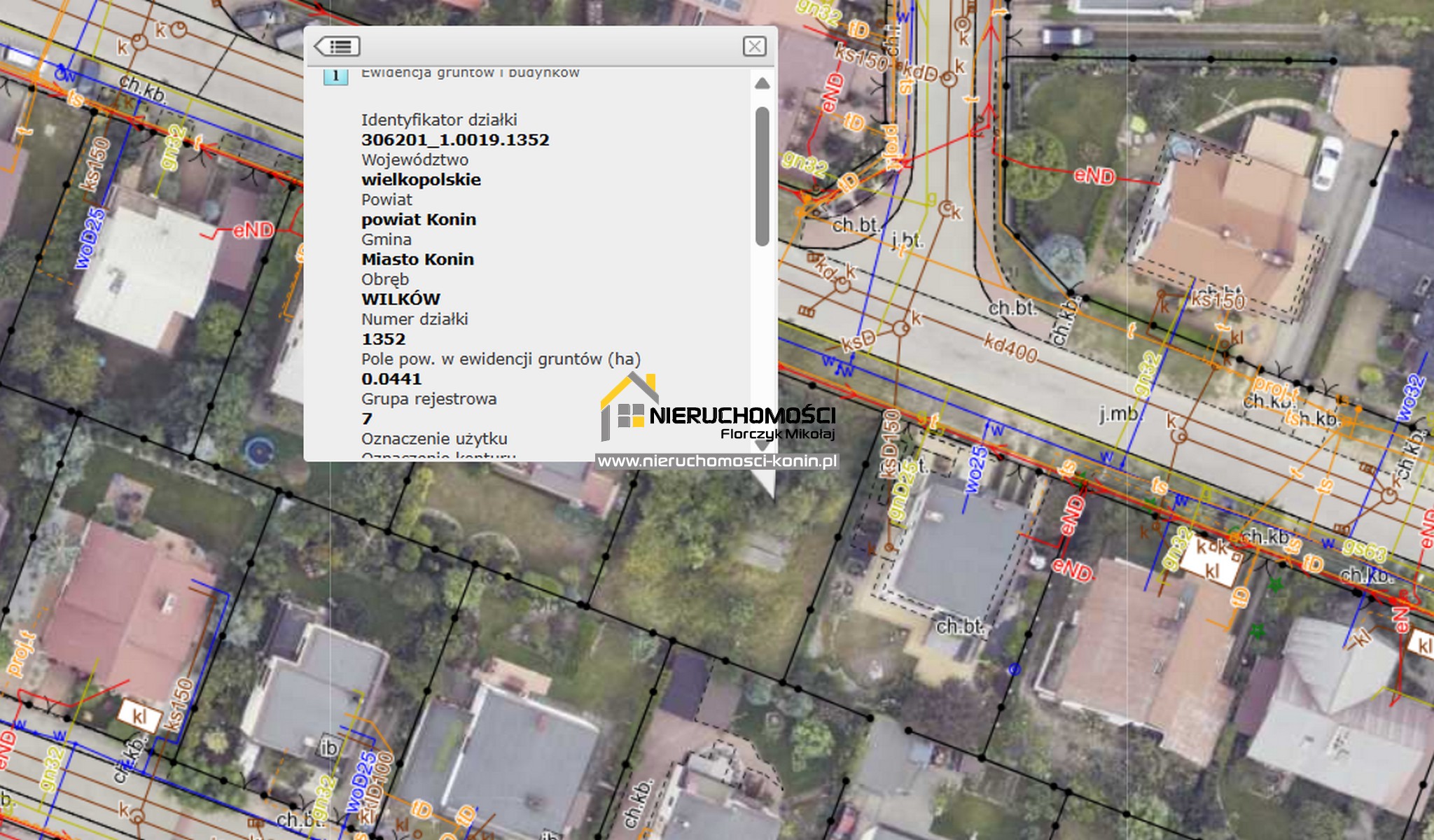Viewport: 1434px width, 840px height.
Task: Click the back-to-list icon in popup header
Action: (337, 46)
